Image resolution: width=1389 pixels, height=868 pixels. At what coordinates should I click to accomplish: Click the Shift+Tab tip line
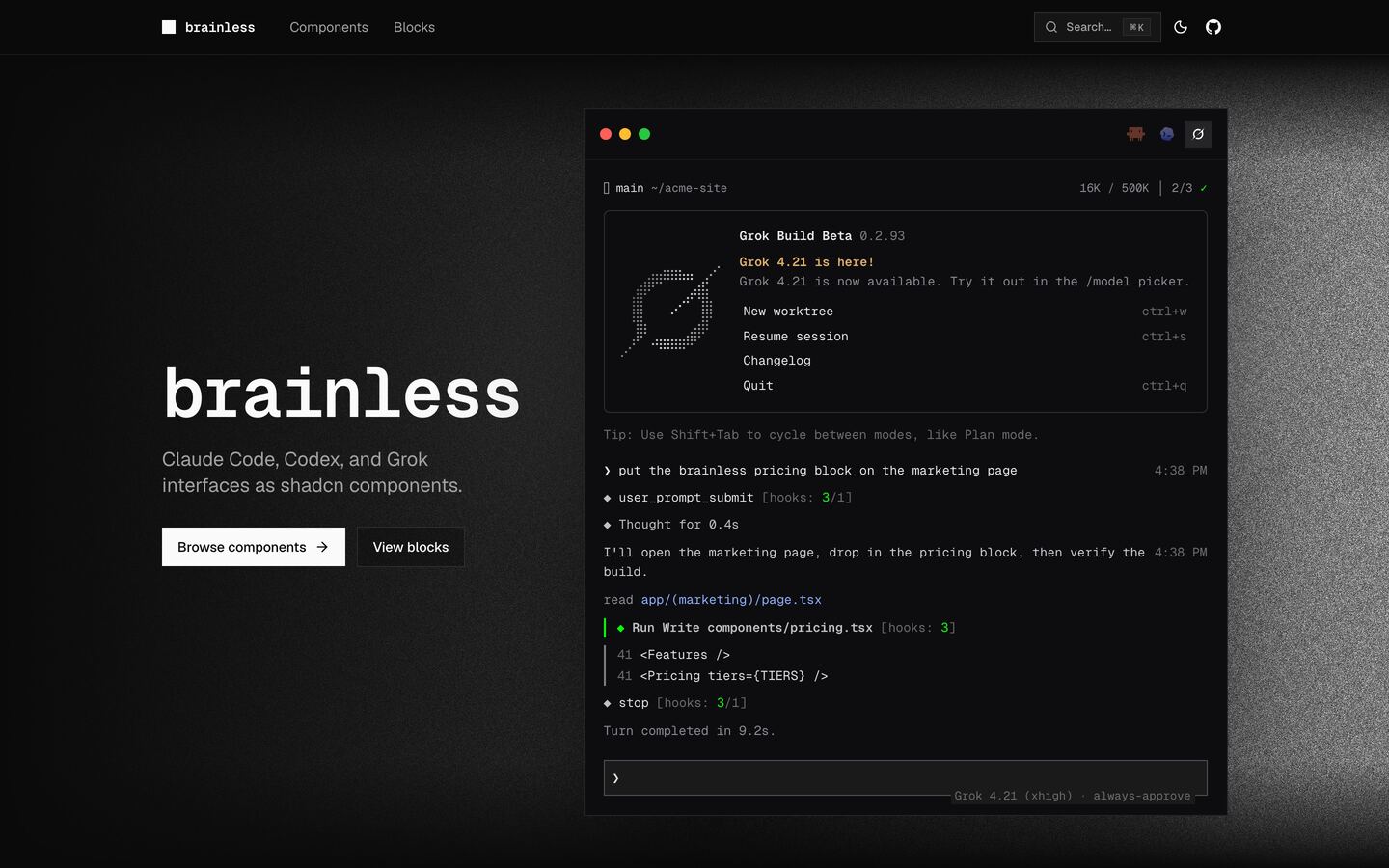click(821, 435)
